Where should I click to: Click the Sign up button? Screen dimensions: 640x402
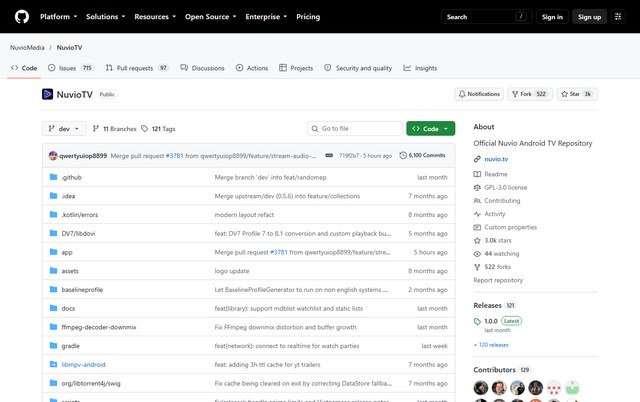click(589, 17)
